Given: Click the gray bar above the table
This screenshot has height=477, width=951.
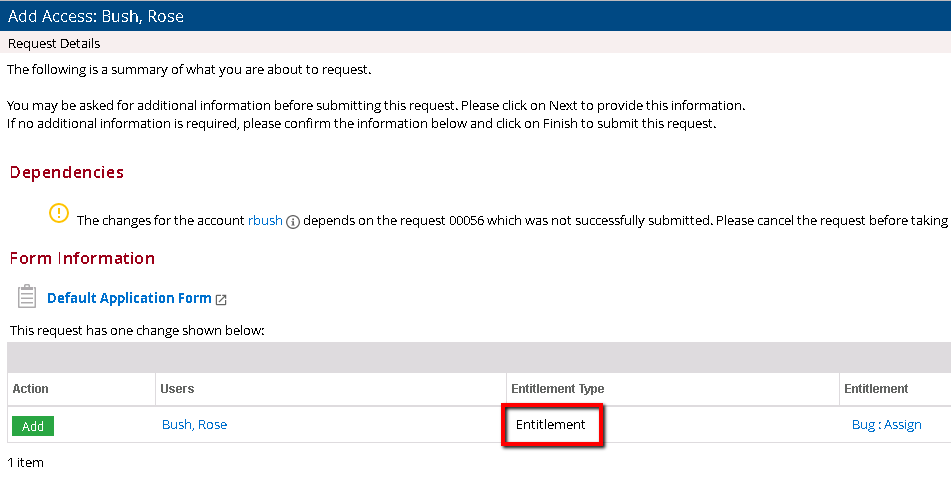Looking at the screenshot, I should (475, 357).
